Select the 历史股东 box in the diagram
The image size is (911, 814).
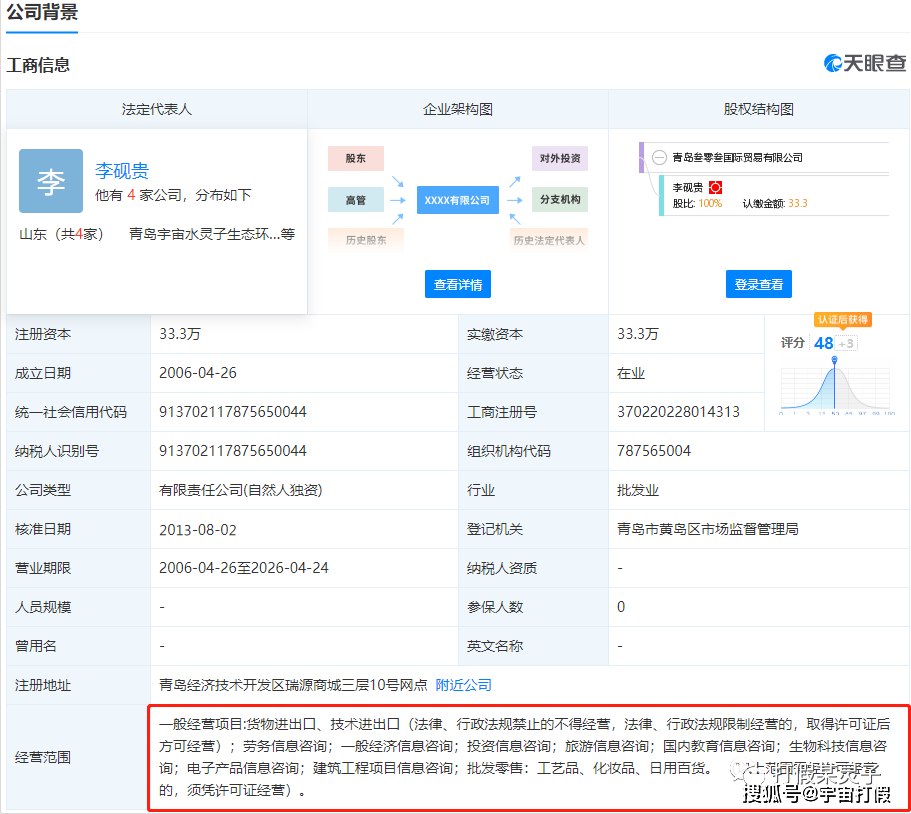tap(366, 240)
